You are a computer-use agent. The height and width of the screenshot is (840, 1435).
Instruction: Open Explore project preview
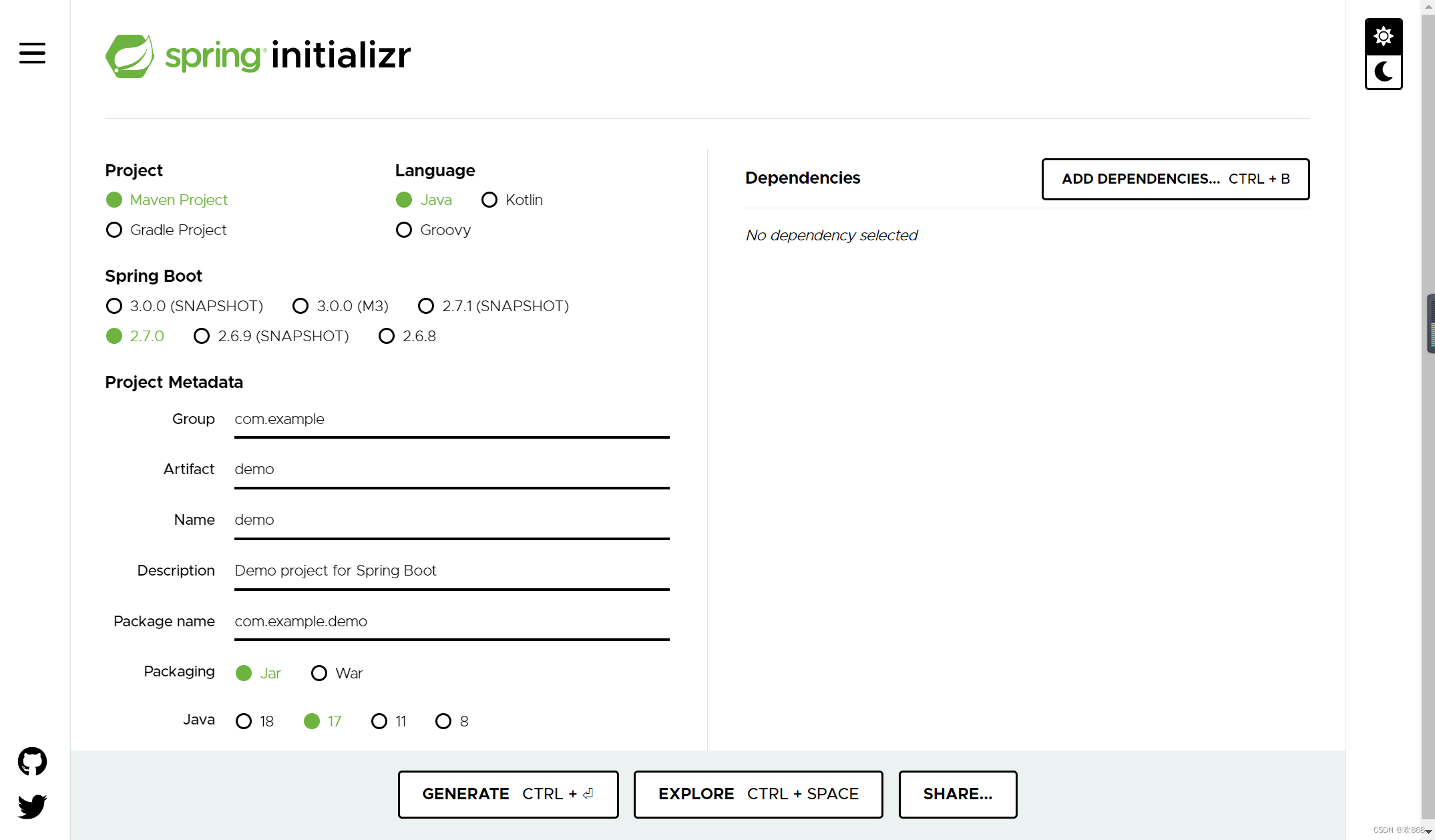[x=758, y=794]
